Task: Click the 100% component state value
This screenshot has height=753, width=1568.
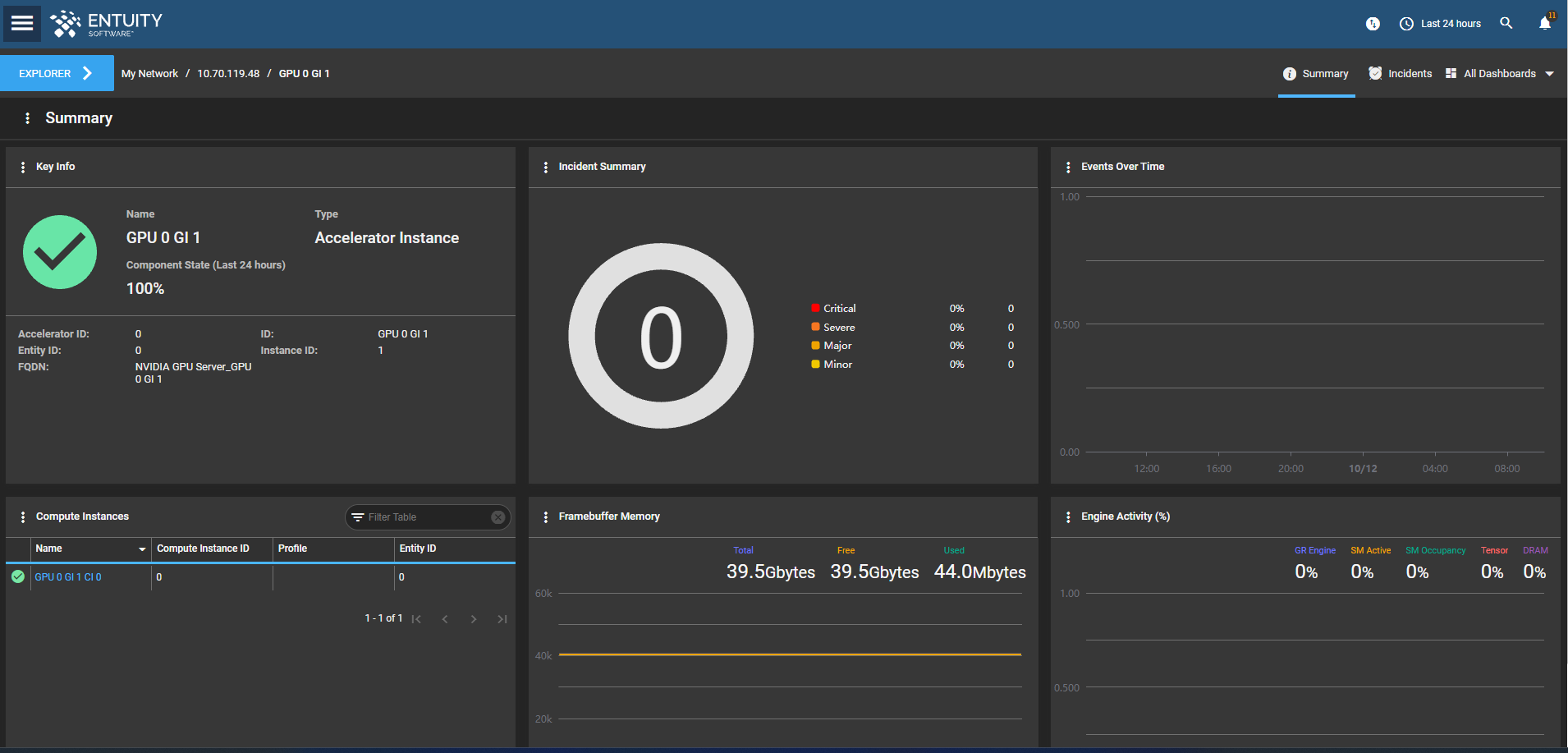Action: [x=145, y=289]
